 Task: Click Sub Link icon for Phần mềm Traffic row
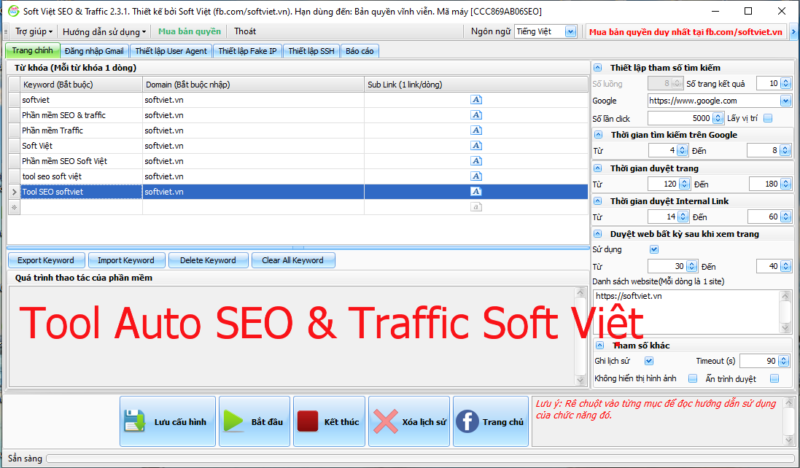(x=476, y=131)
